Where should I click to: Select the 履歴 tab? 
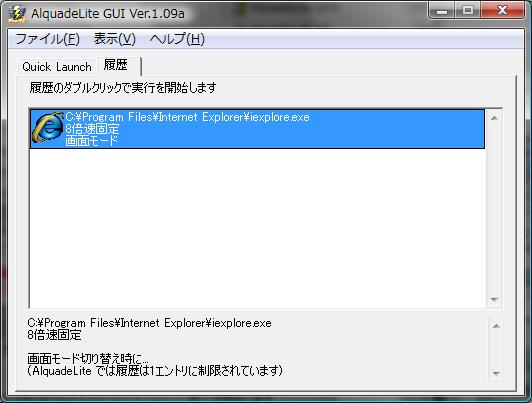click(x=118, y=65)
